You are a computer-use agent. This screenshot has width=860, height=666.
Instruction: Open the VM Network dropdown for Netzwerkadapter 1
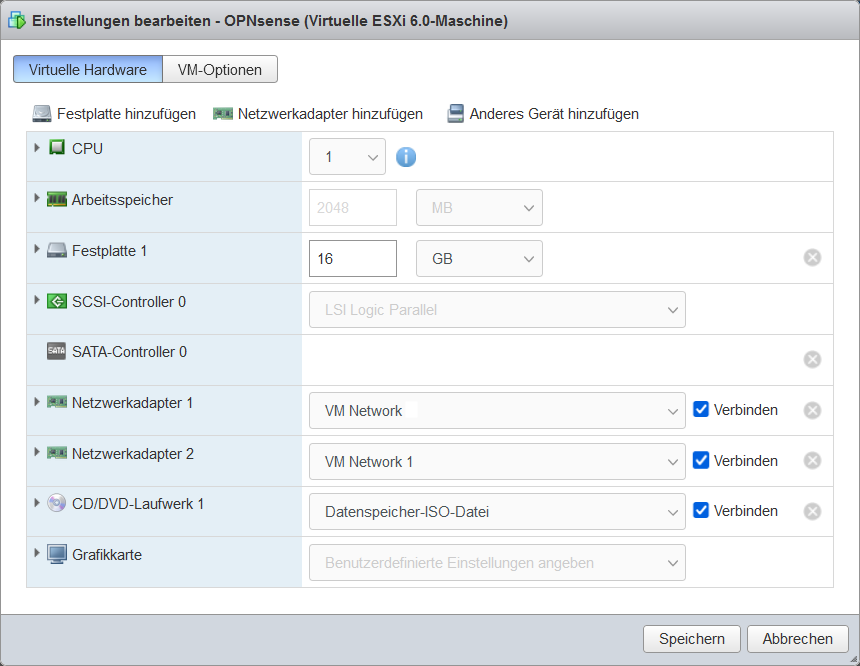(497, 409)
